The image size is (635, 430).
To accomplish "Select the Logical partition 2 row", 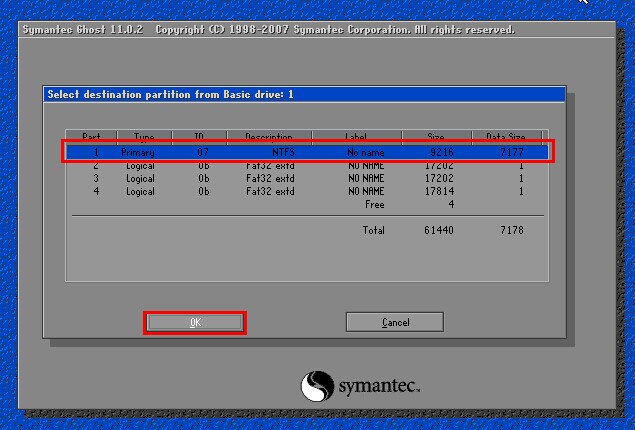I will coord(307,166).
